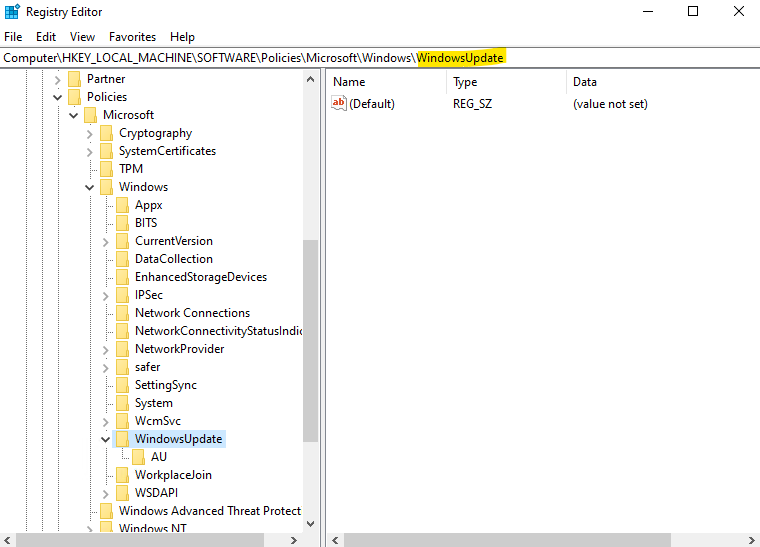Click the REG_SZ type cell
Image resolution: width=760 pixels, height=547 pixels.
[x=473, y=104]
